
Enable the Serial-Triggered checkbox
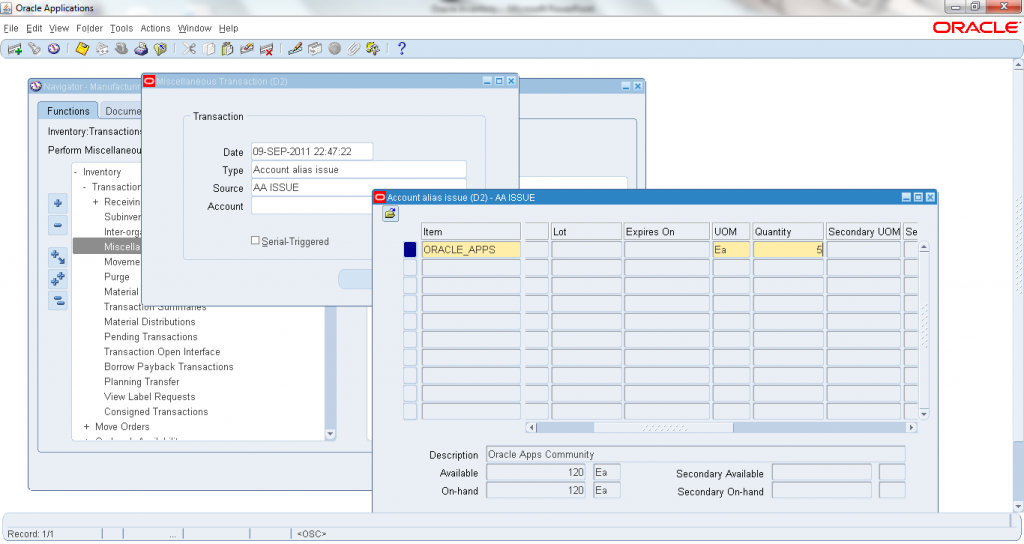tap(255, 241)
